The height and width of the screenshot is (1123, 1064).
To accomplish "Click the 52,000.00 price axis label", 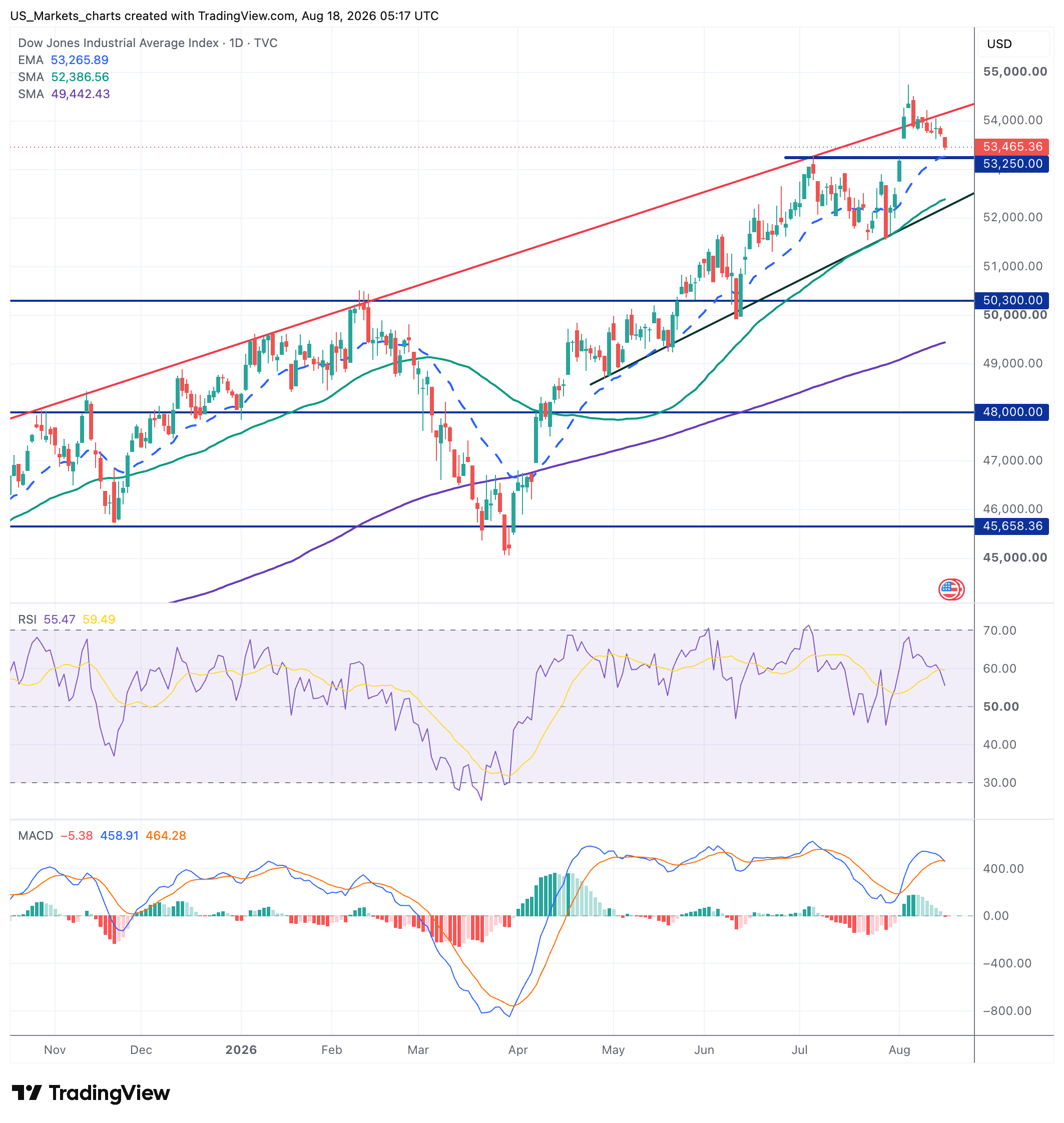I will tap(1013, 217).
